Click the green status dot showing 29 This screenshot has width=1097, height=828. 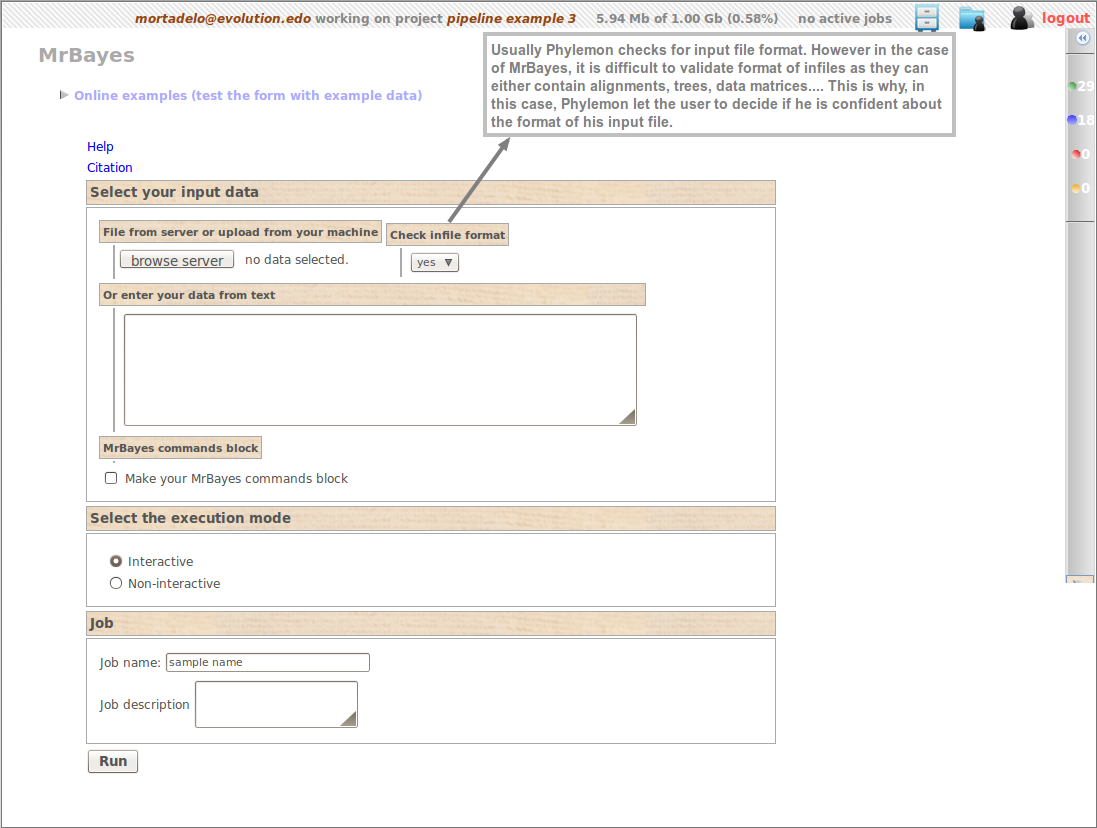click(1073, 86)
